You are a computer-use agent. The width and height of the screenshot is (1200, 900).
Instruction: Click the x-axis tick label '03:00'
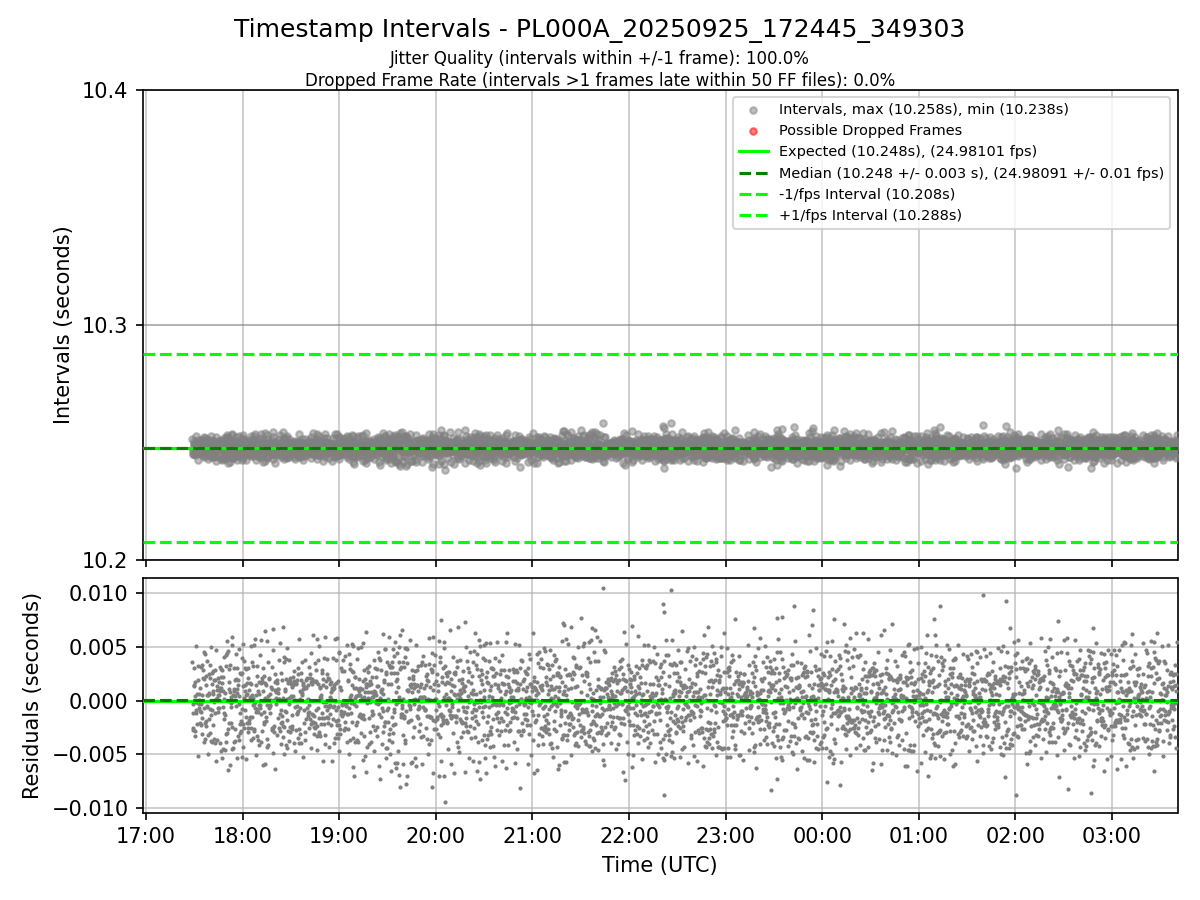(x=1112, y=835)
